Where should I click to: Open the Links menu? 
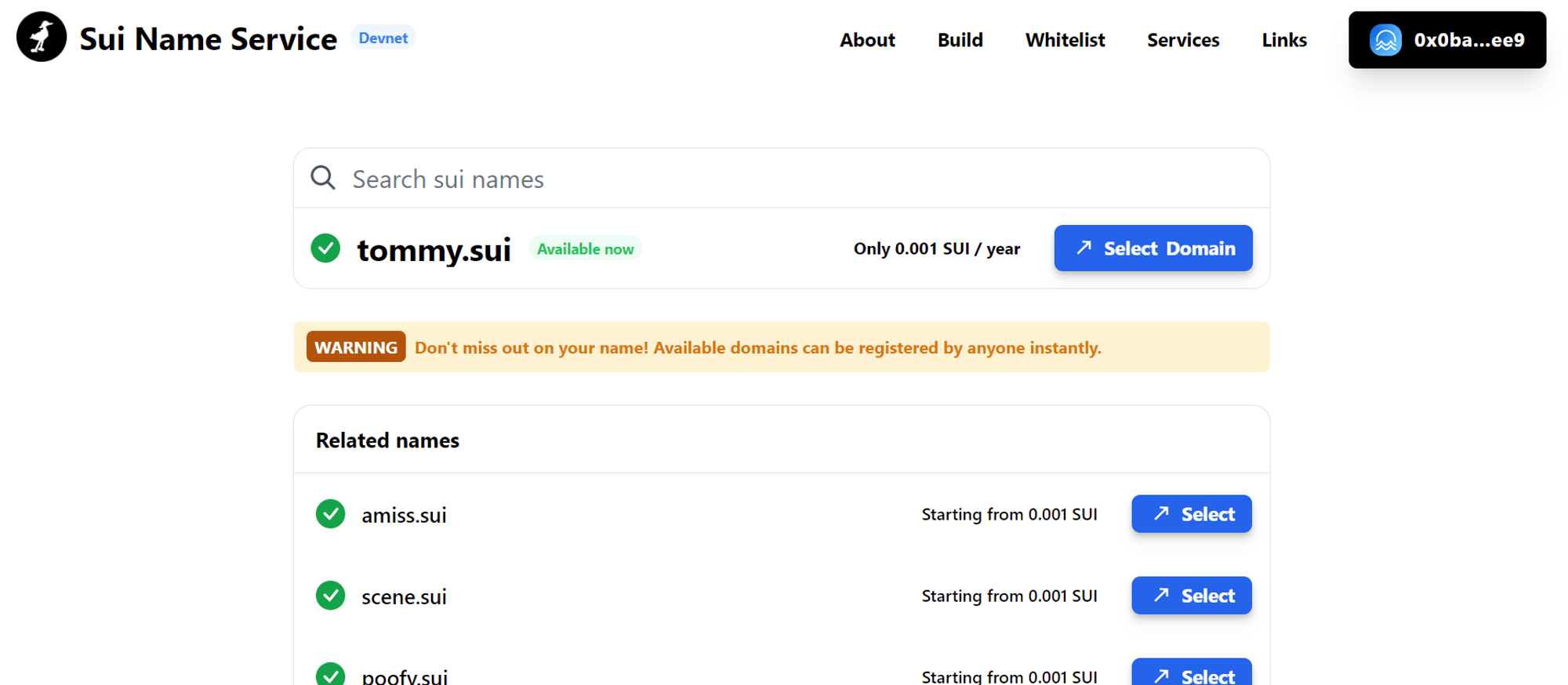(x=1284, y=40)
